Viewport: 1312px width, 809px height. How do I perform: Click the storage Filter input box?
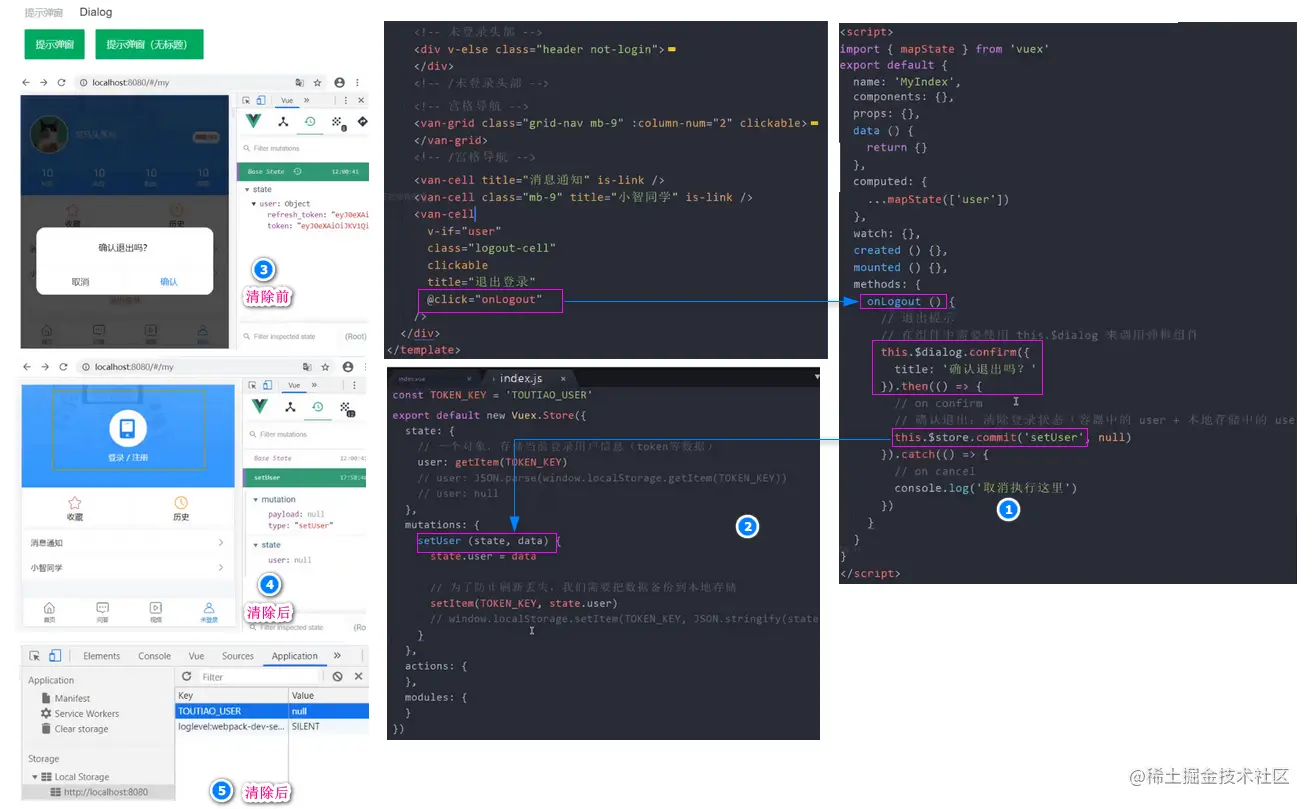[x=262, y=677]
